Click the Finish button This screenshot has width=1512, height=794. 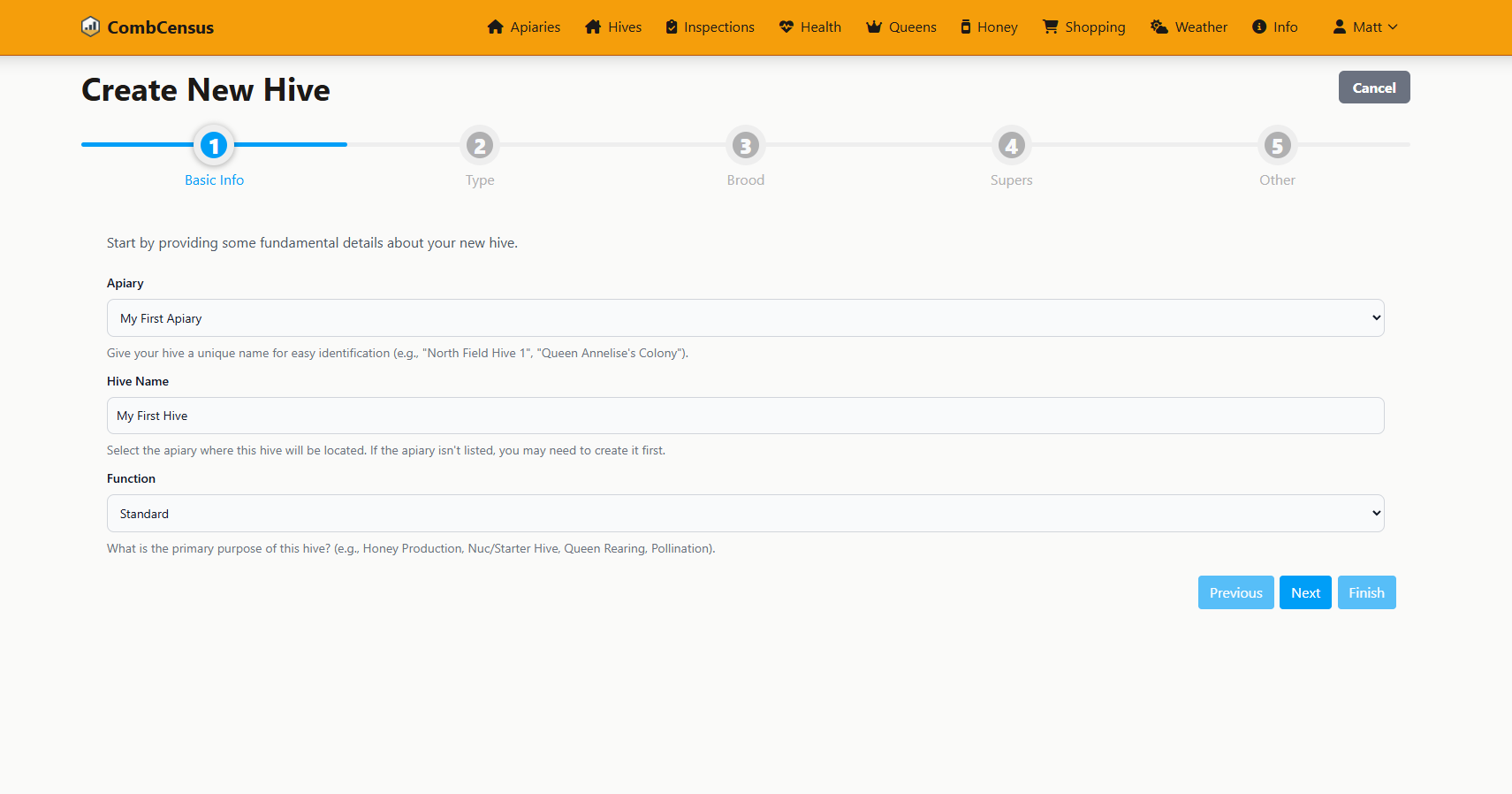click(x=1366, y=592)
